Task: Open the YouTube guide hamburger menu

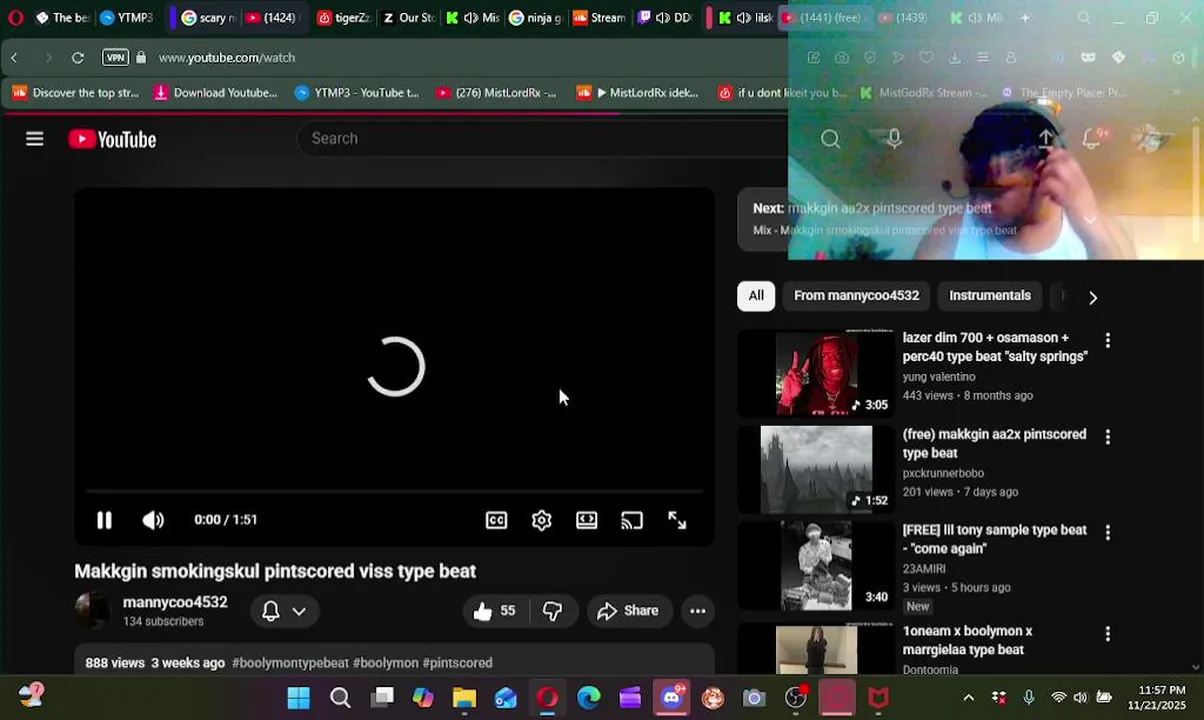Action: point(35,139)
